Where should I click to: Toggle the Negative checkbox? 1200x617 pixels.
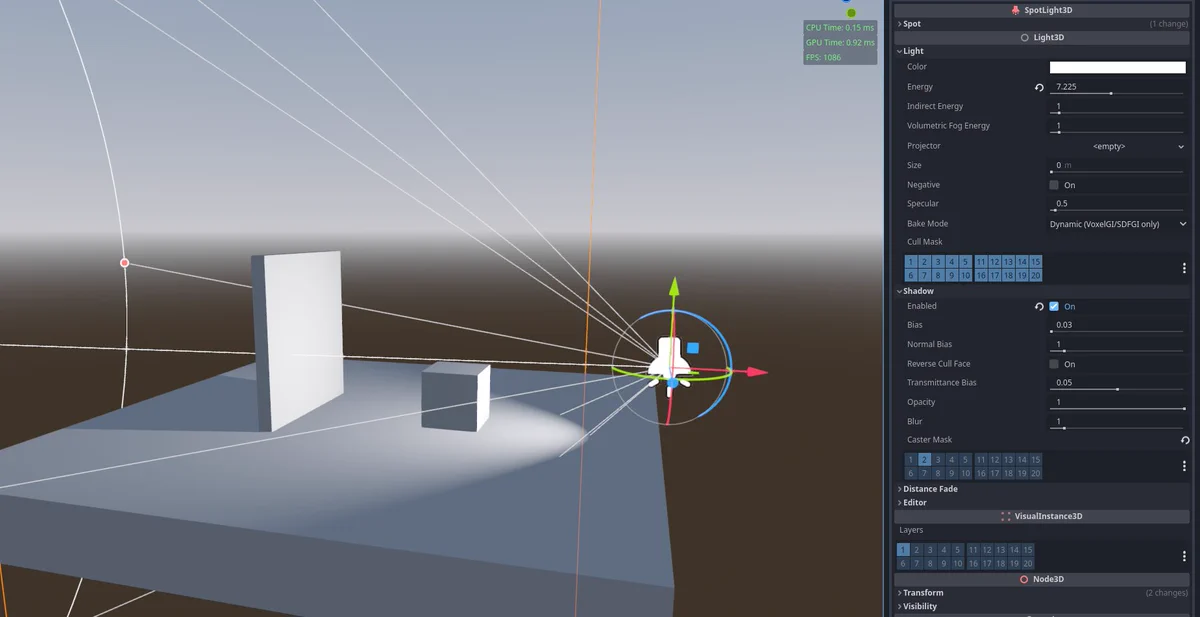(1054, 185)
